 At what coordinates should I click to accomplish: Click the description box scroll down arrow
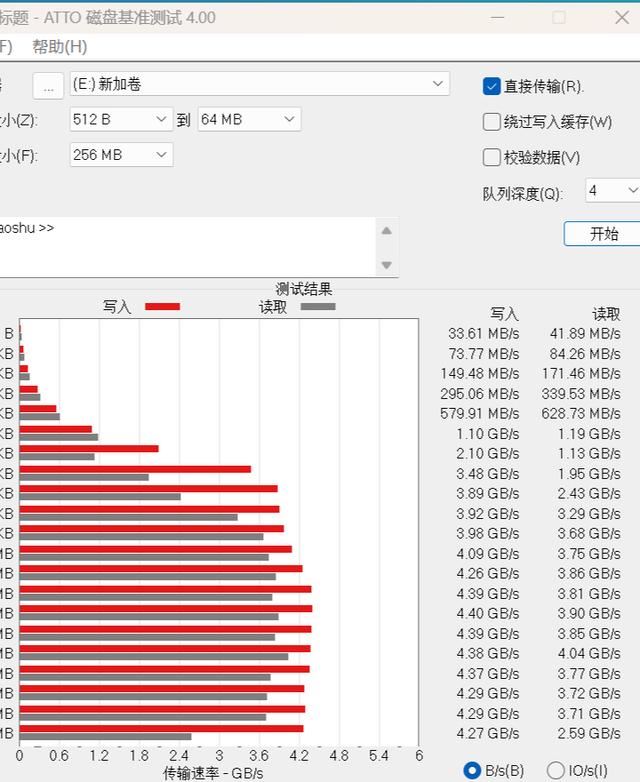(387, 264)
